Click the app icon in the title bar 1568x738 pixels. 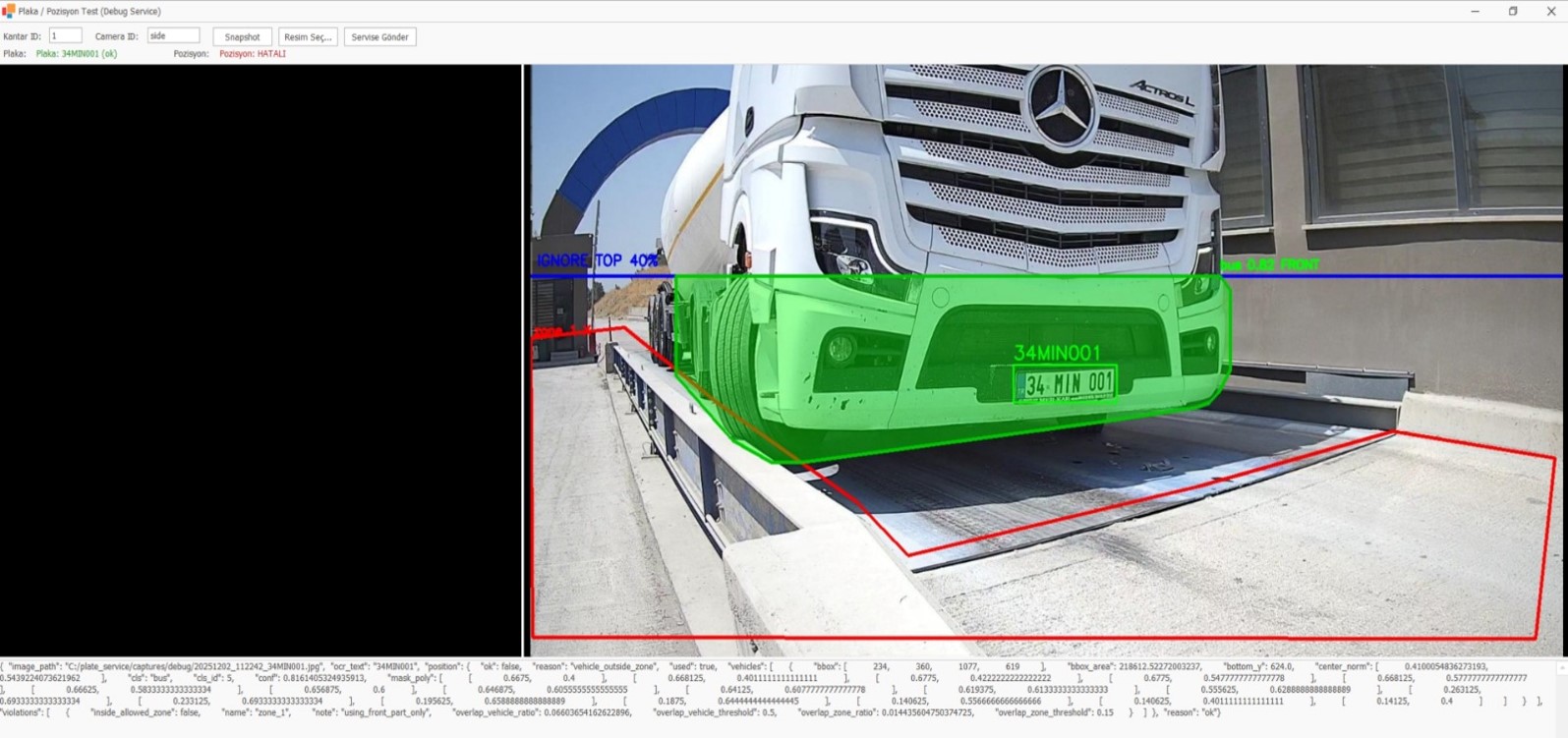click(x=9, y=11)
